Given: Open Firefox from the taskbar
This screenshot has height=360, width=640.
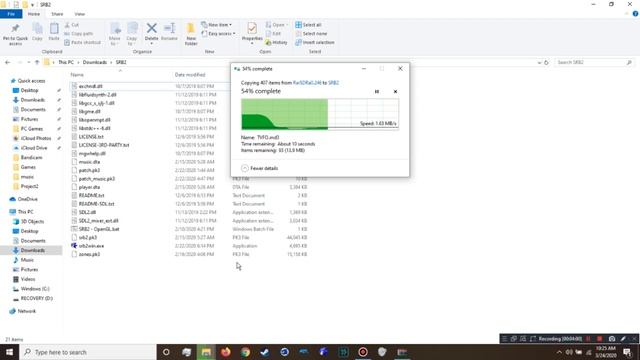Looking at the screenshot, I should pos(226,352).
